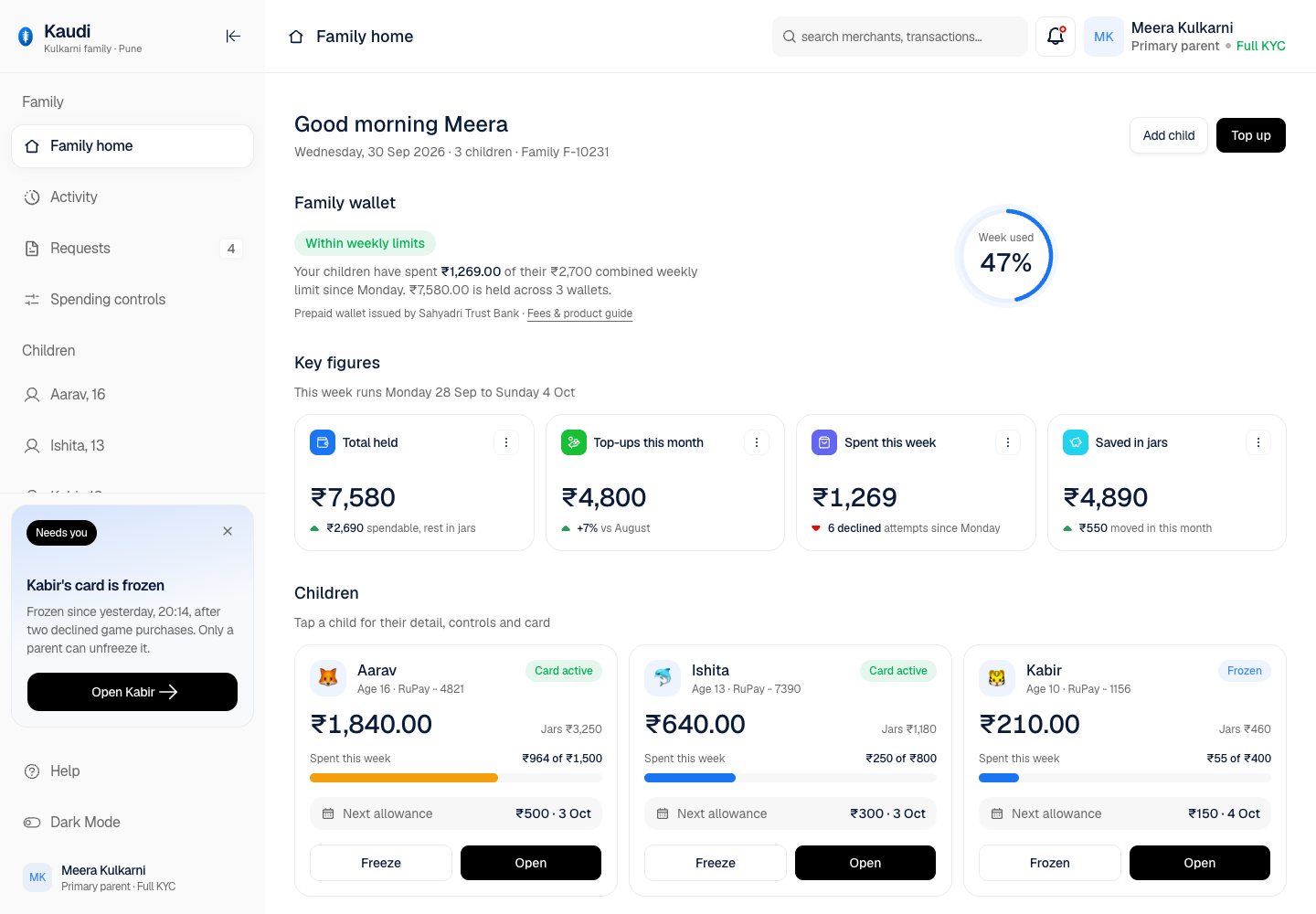Click the Requests count badge 4
This screenshot has width=1316, height=914.
[231, 249]
